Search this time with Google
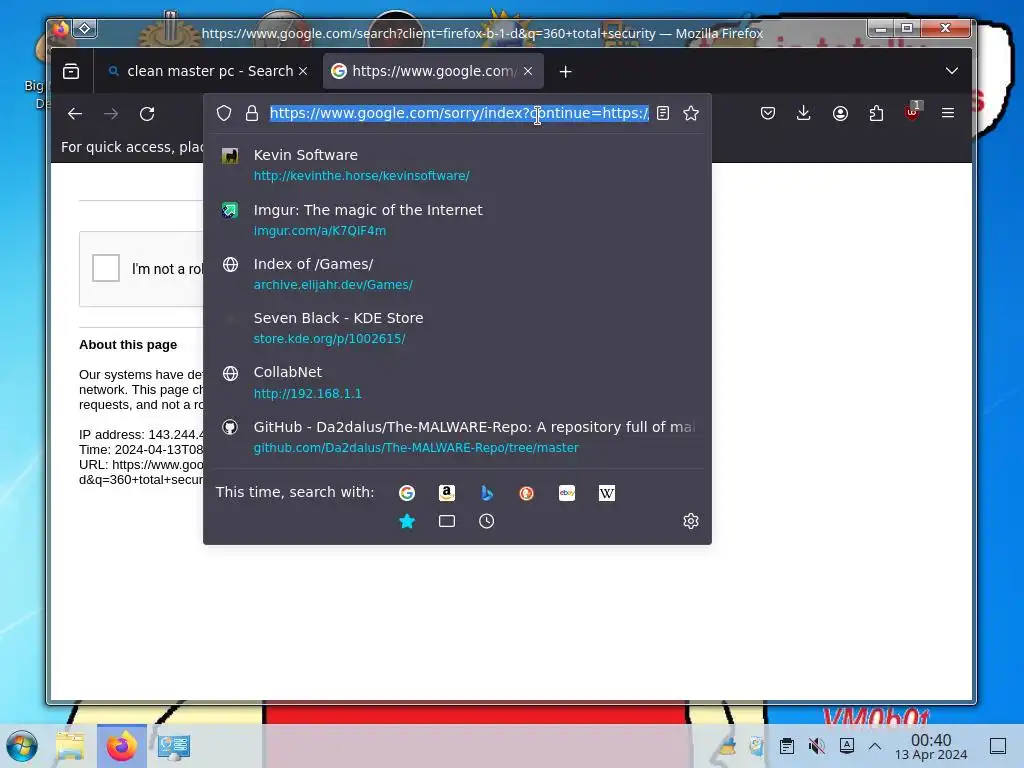This screenshot has height=768, width=1024. [407, 493]
